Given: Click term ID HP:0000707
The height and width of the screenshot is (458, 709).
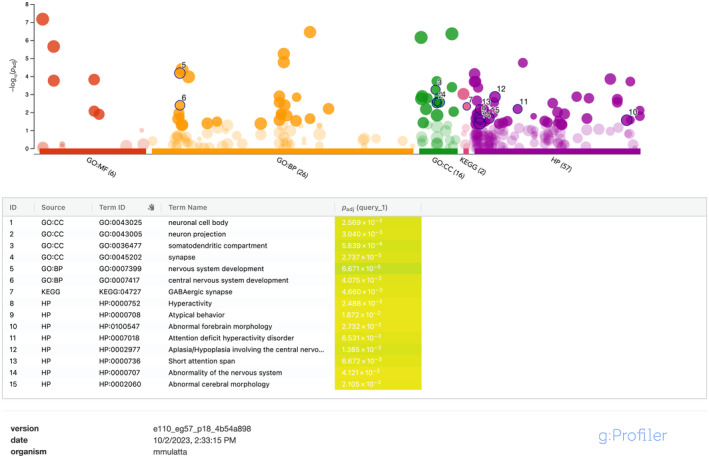Looking at the screenshot, I should (119, 373).
